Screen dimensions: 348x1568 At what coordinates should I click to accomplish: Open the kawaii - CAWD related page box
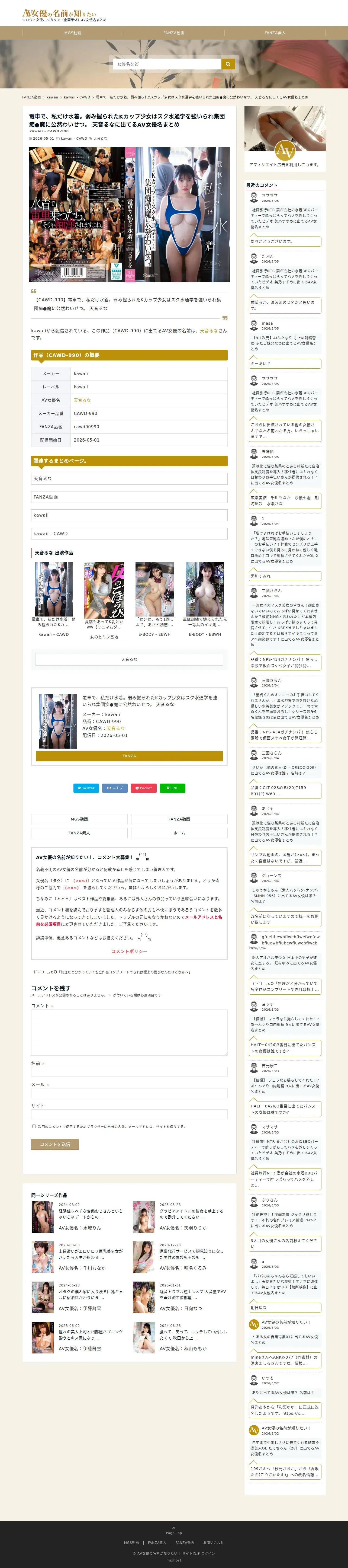click(x=129, y=534)
